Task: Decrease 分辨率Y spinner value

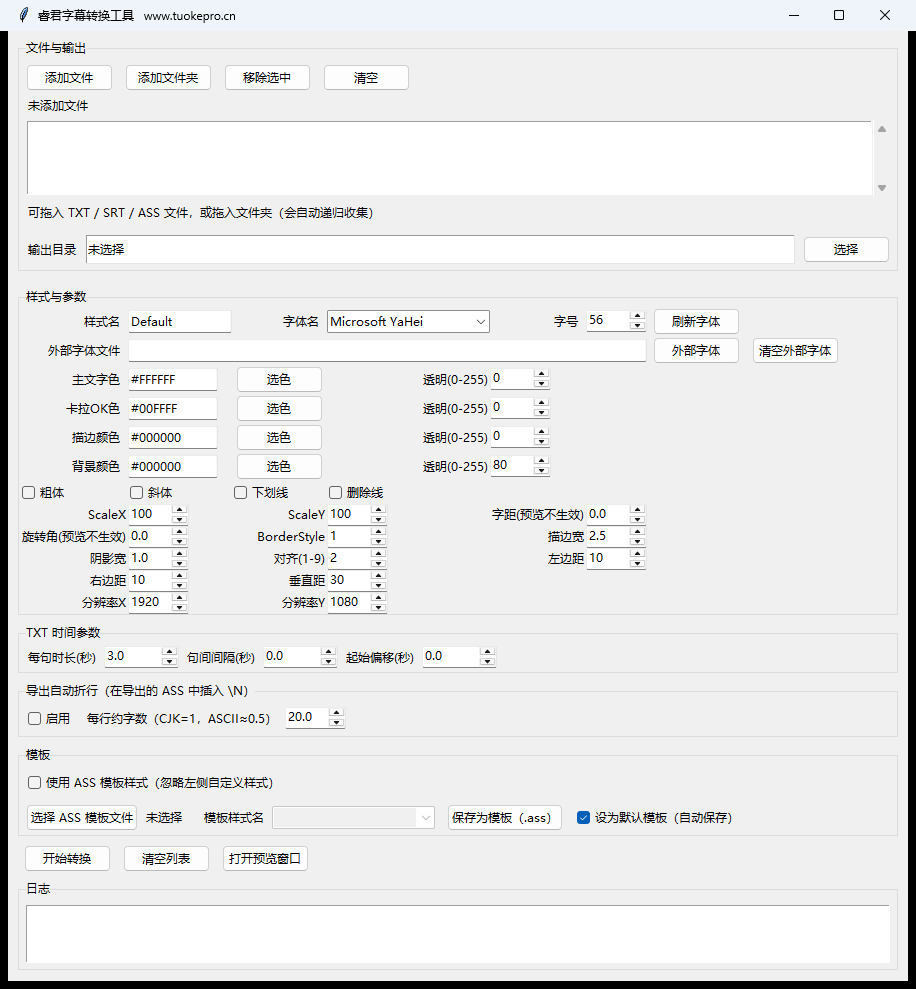Action: coord(379,607)
